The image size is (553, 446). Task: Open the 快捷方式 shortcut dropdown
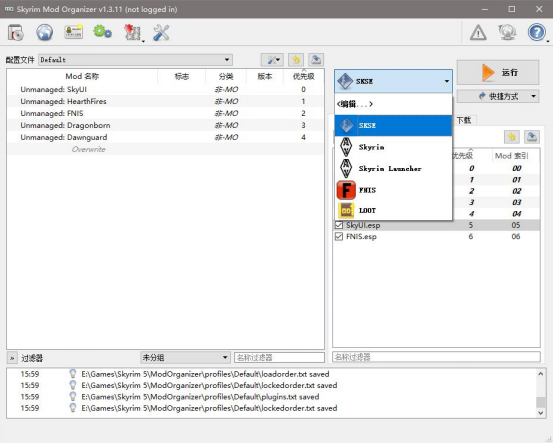pyautogui.click(x=498, y=96)
